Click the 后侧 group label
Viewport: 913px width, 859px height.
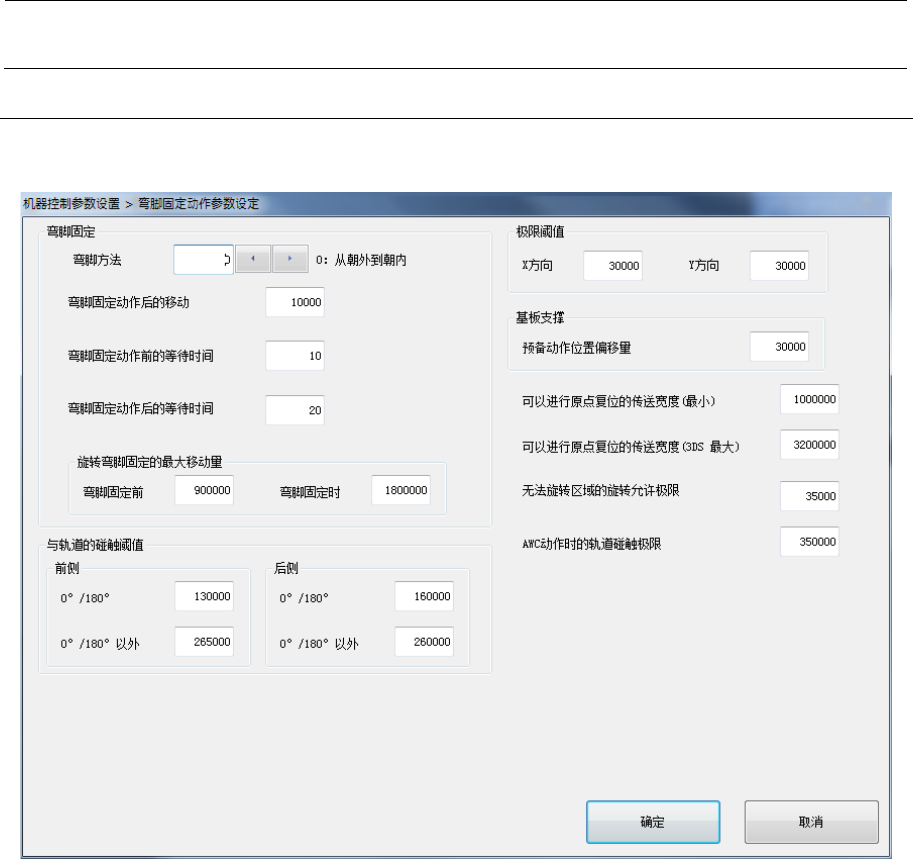coord(286,568)
